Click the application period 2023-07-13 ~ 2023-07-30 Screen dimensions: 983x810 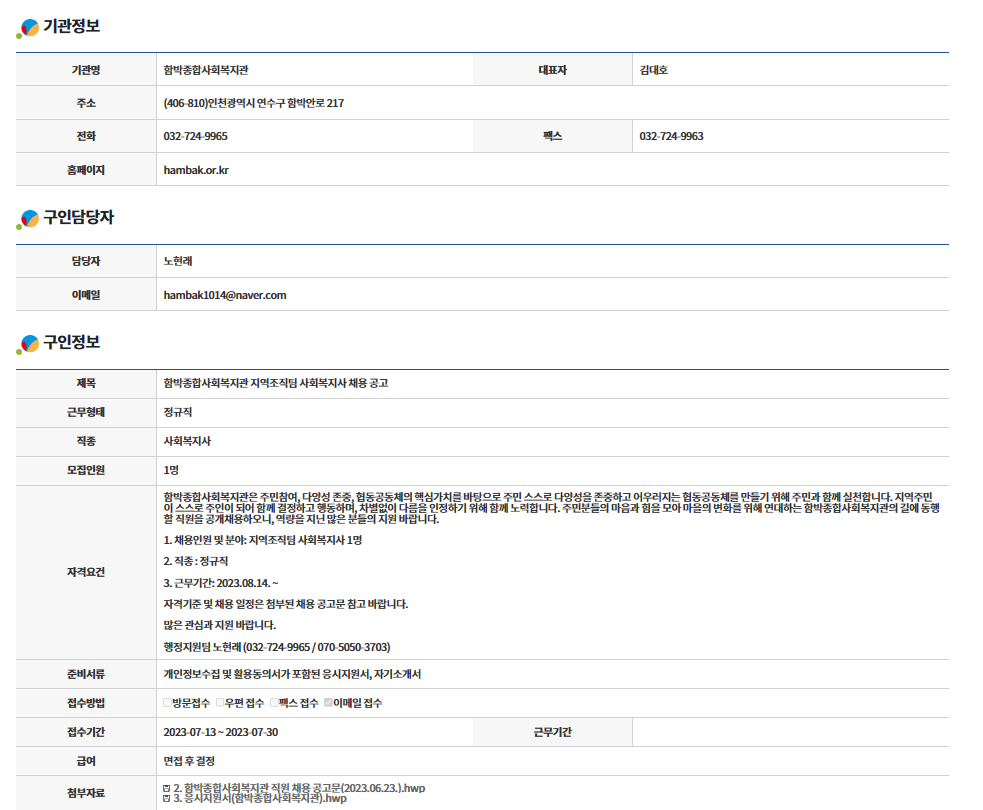click(x=220, y=732)
